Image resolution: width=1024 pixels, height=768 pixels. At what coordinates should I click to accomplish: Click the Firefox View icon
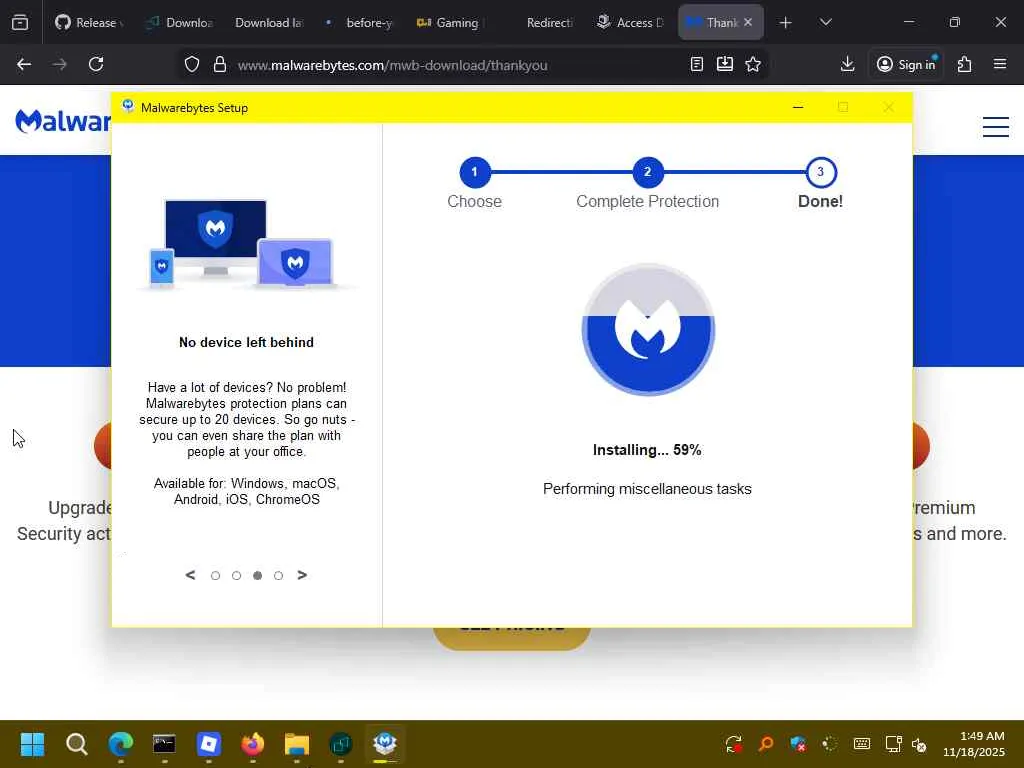(20, 22)
